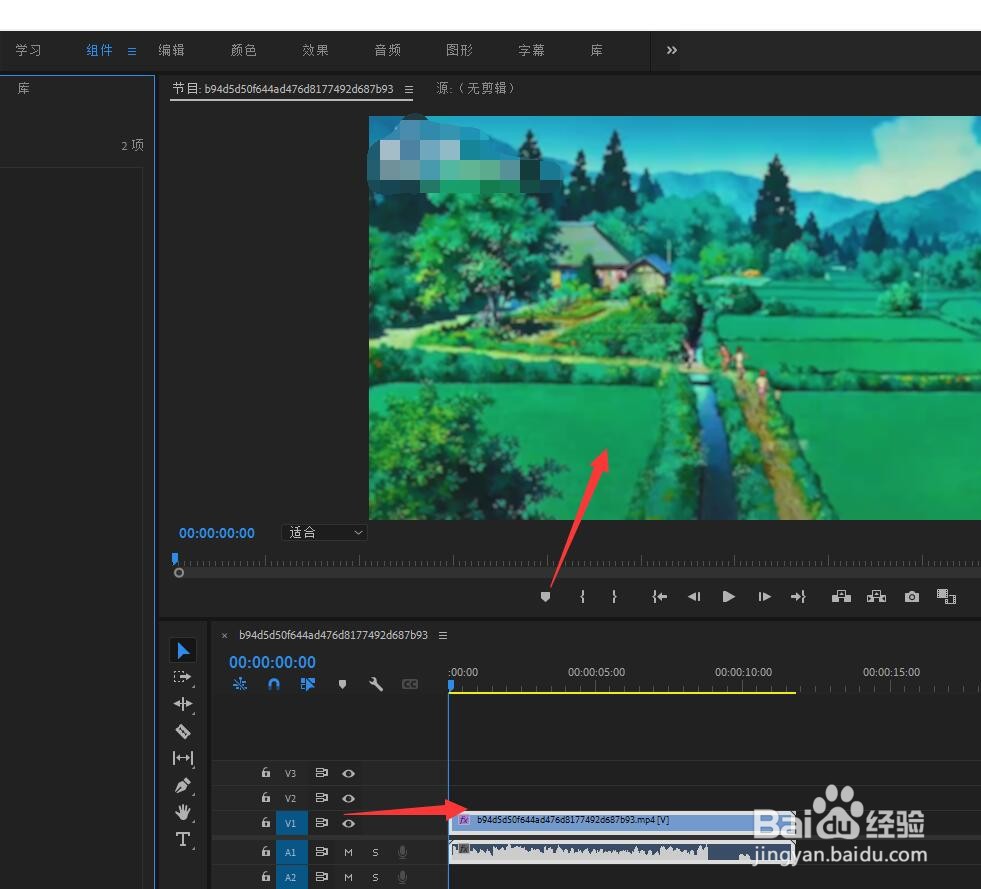Solo audio track A2
981x889 pixels.
pyautogui.click(x=375, y=877)
